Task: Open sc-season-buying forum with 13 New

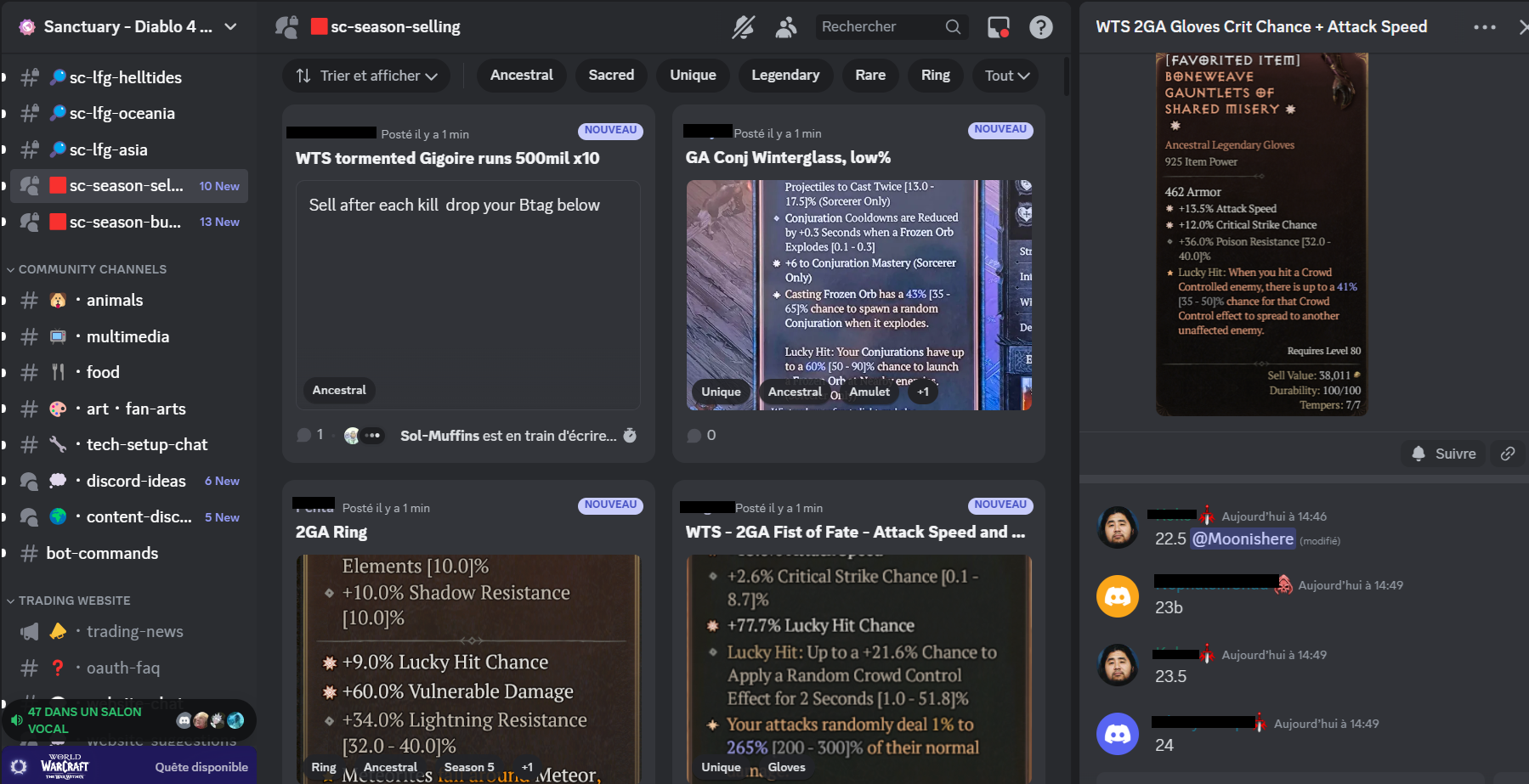Action: [129, 222]
